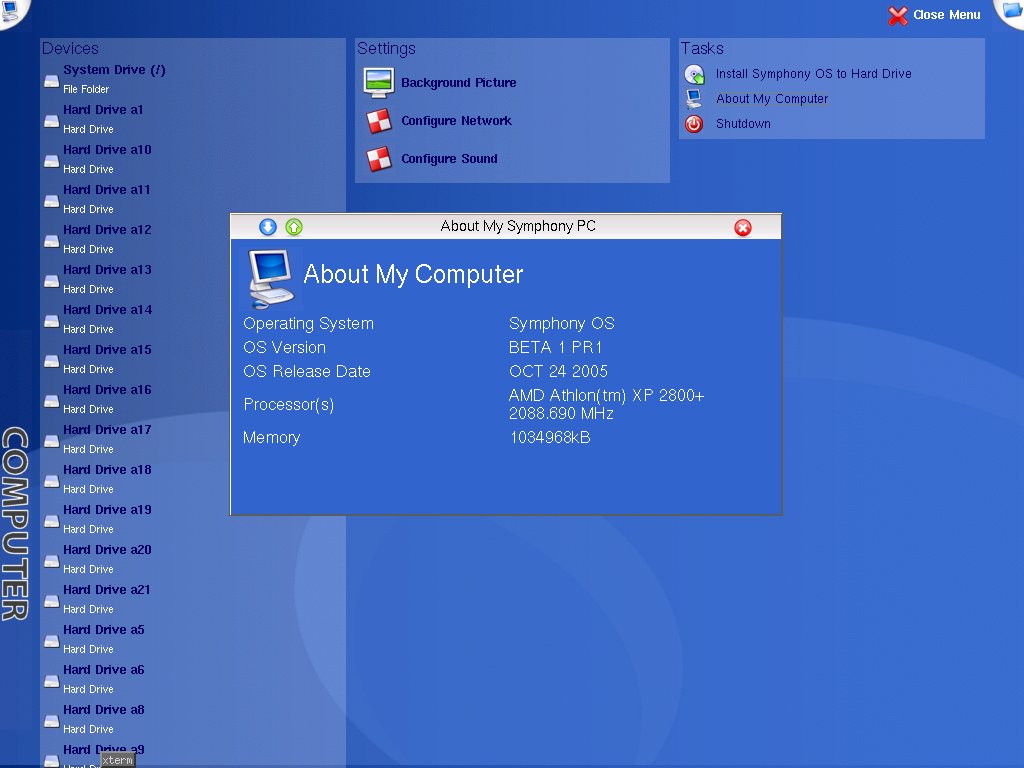
Task: Open Hard Drive a20 entry
Action: tap(107, 549)
